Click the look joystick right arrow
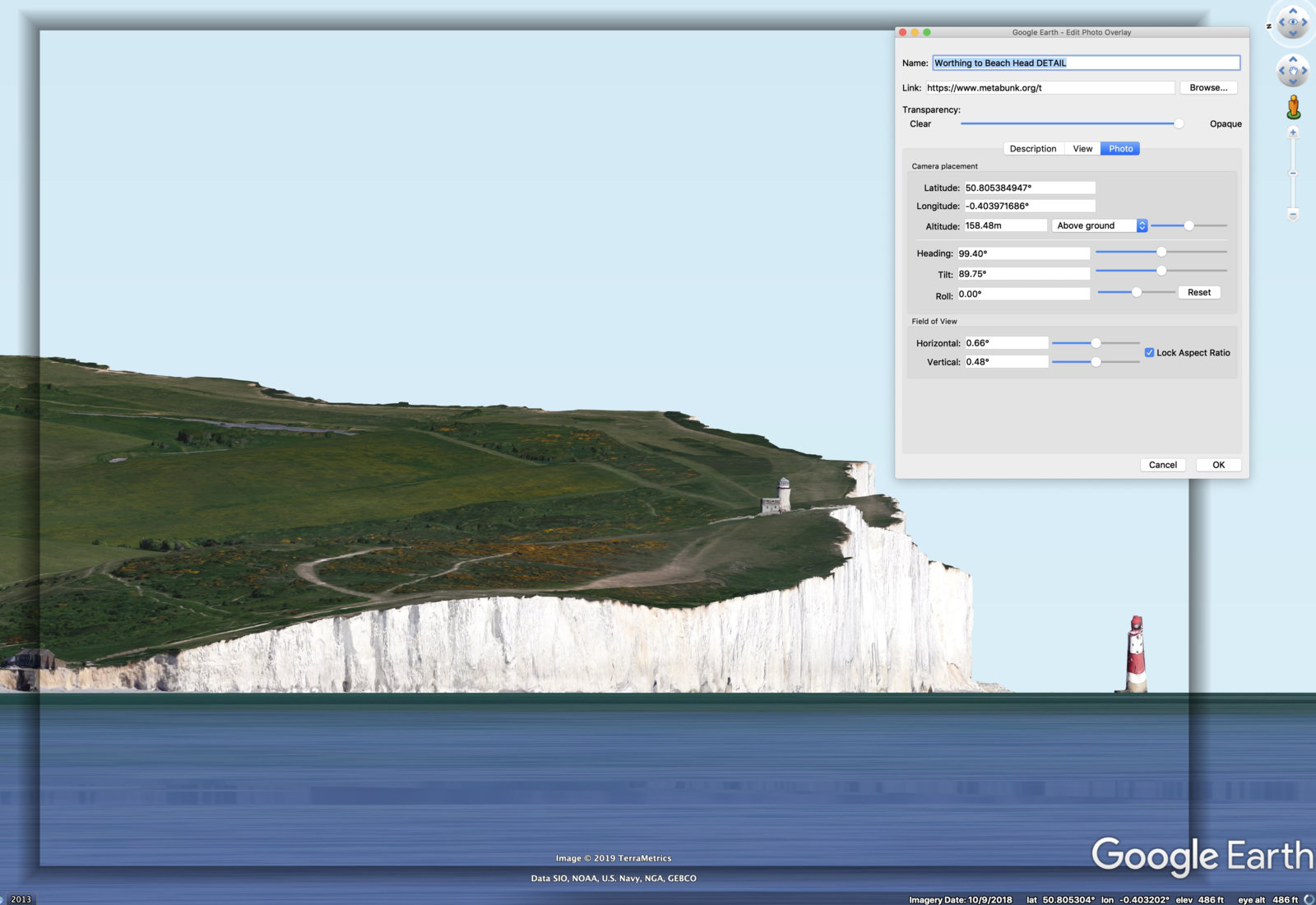This screenshot has width=1316, height=905. [1304, 22]
